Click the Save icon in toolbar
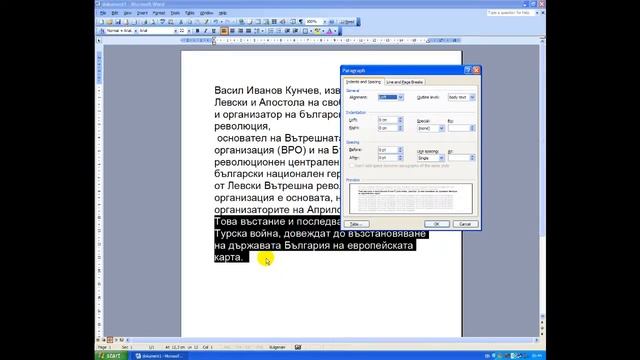This screenshot has height=360, width=640. coord(118,22)
